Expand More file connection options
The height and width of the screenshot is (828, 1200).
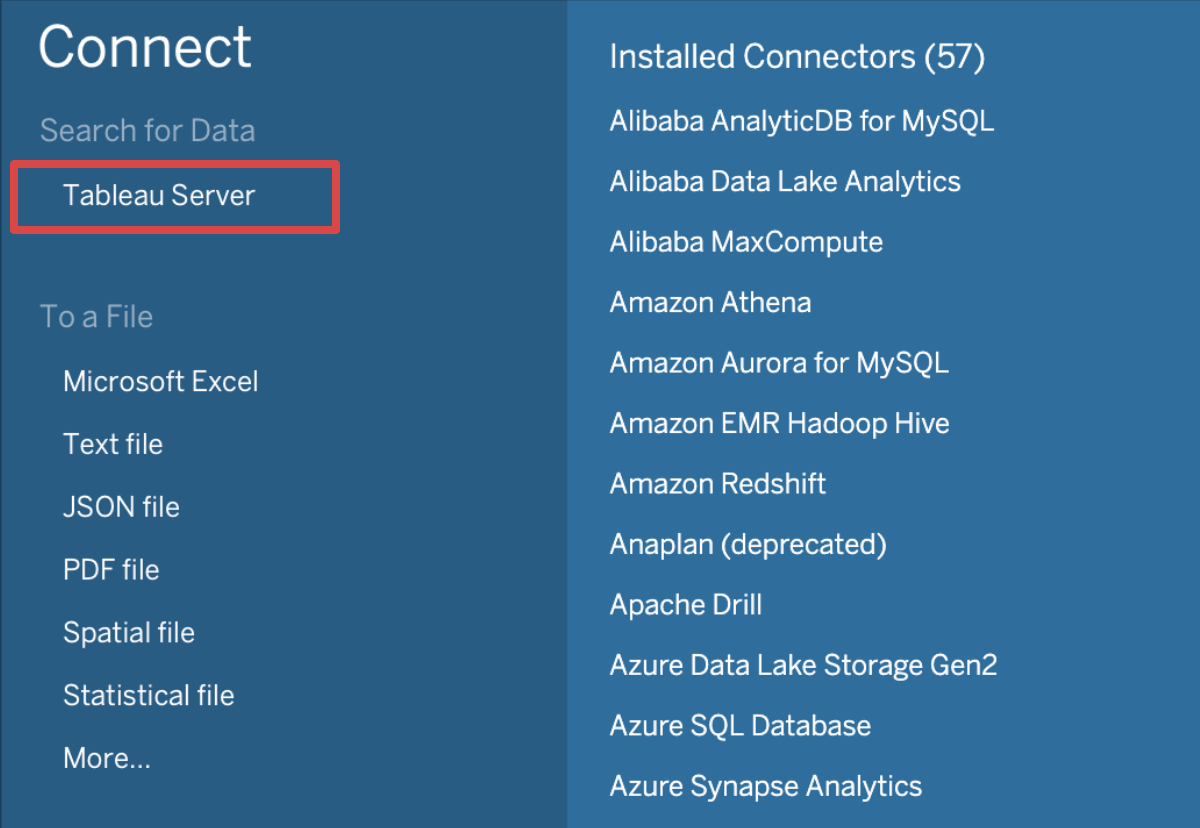click(x=106, y=758)
